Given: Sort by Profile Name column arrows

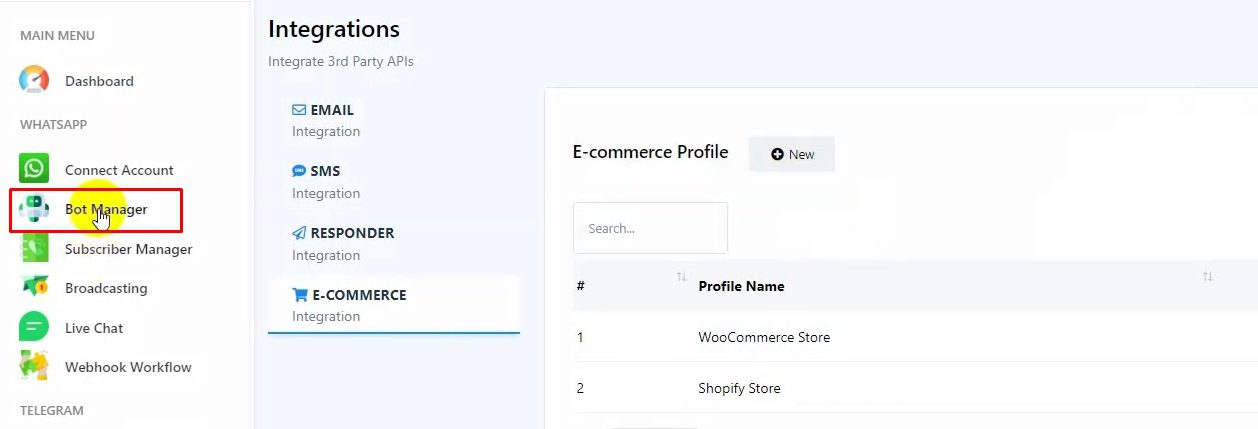Looking at the screenshot, I should point(1207,277).
